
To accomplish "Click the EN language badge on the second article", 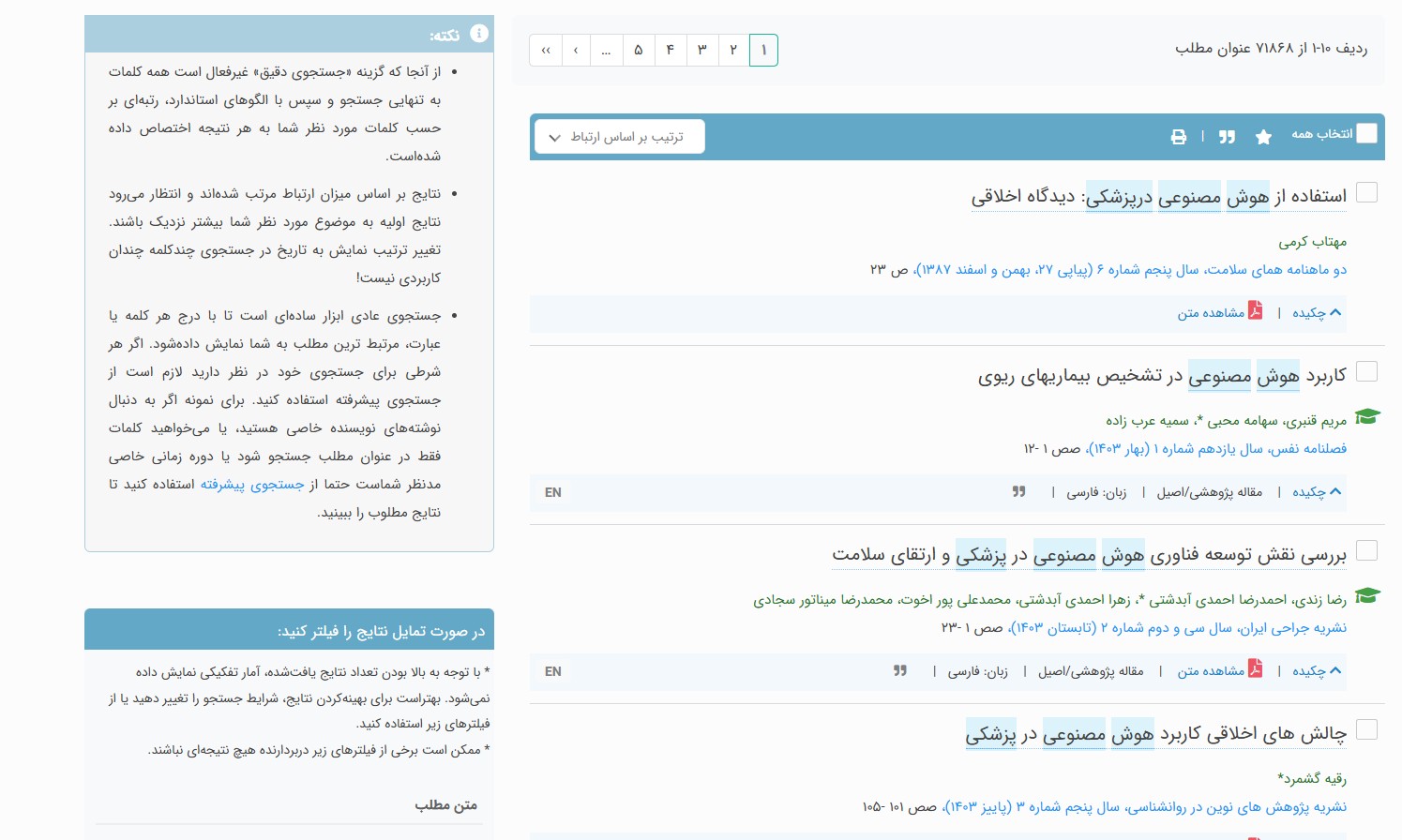I will [x=552, y=492].
